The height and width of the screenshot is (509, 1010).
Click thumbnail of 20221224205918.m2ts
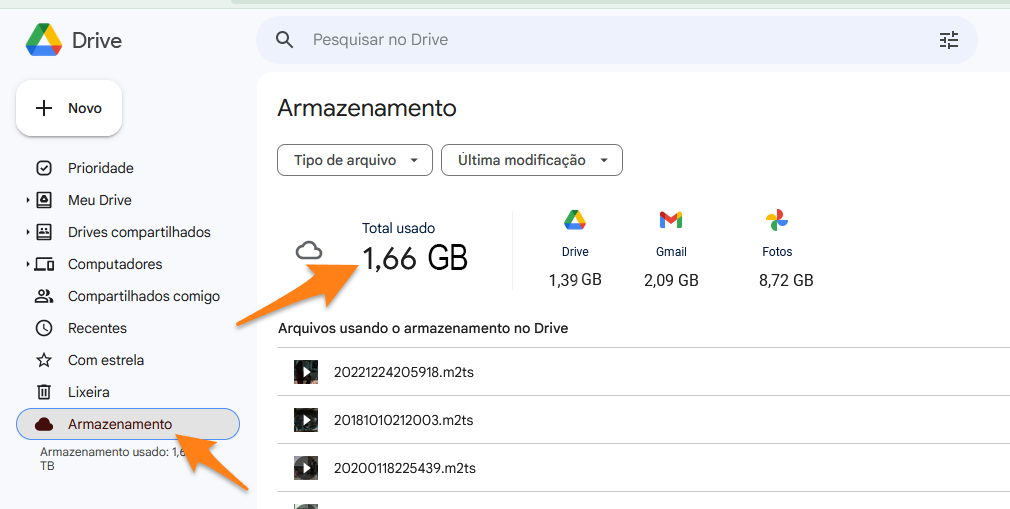pyautogui.click(x=306, y=372)
